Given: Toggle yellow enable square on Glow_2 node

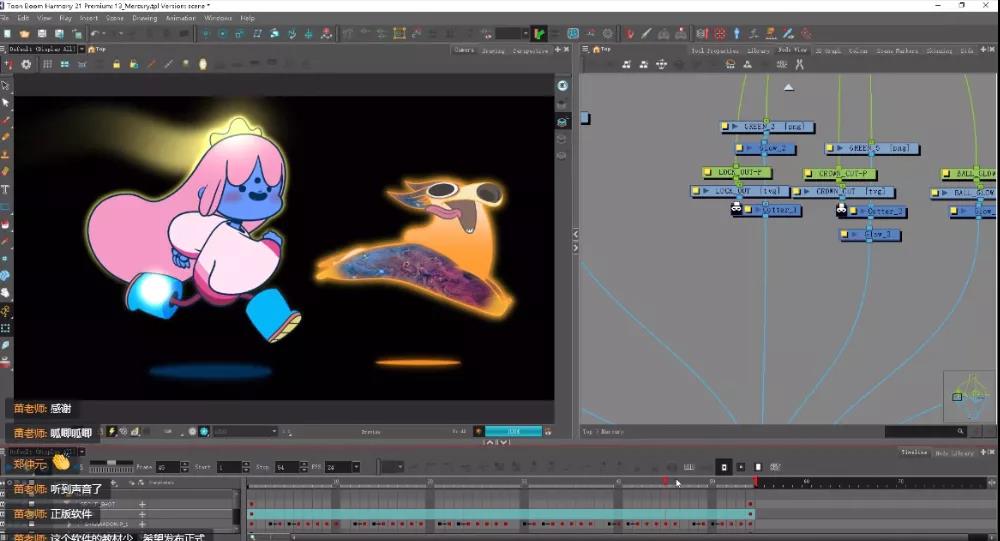Looking at the screenshot, I should [740, 148].
